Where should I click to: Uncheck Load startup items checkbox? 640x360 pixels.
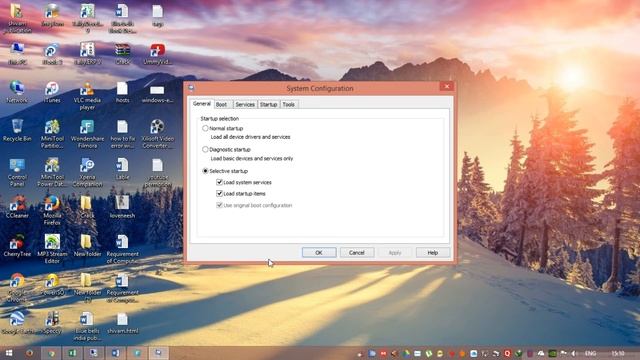pos(219,193)
